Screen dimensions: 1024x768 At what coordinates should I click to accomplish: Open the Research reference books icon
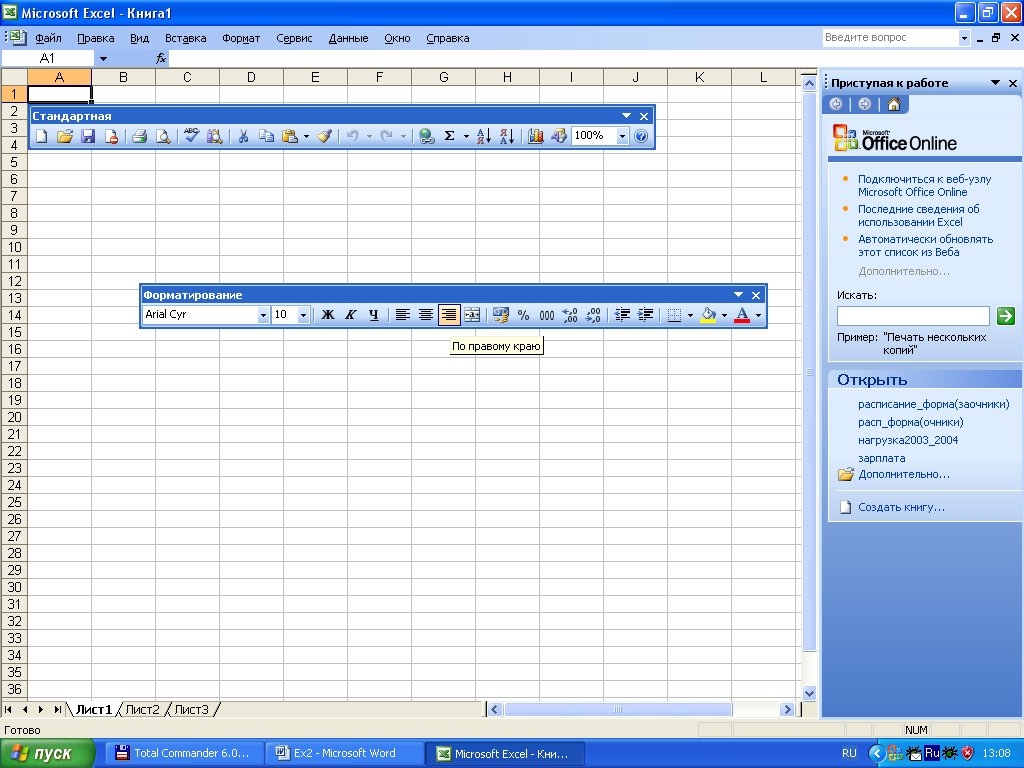[214, 136]
